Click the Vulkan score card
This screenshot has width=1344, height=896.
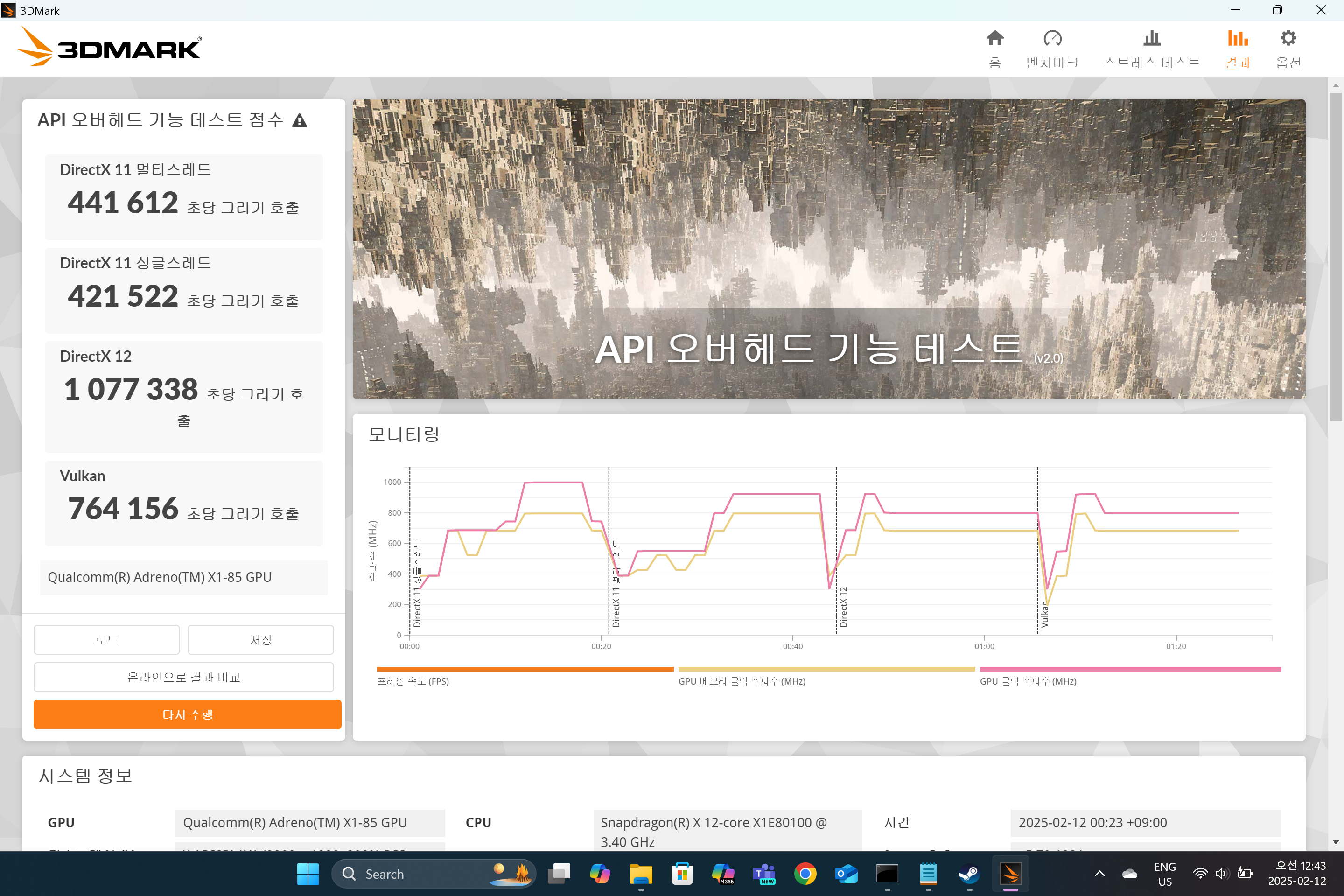coord(183,503)
